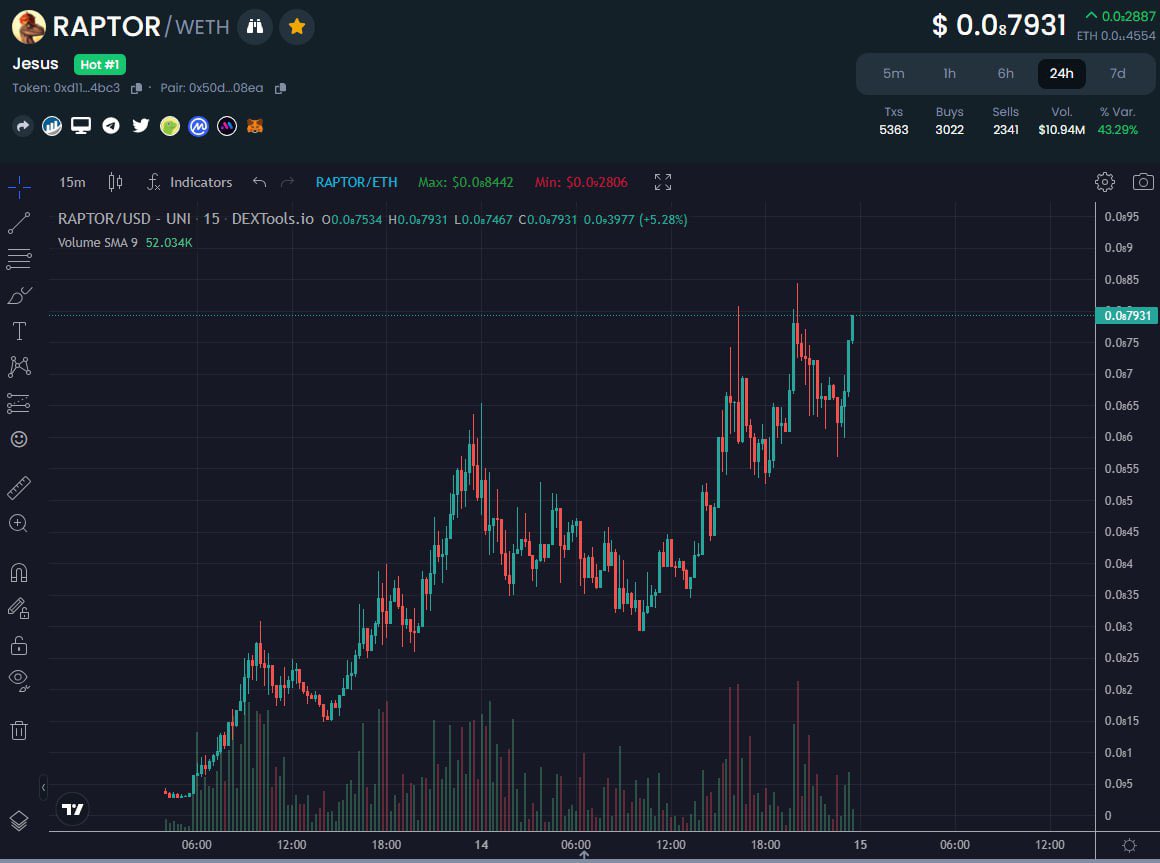Select the 5m stats tab
1160x863 pixels.
[893, 73]
